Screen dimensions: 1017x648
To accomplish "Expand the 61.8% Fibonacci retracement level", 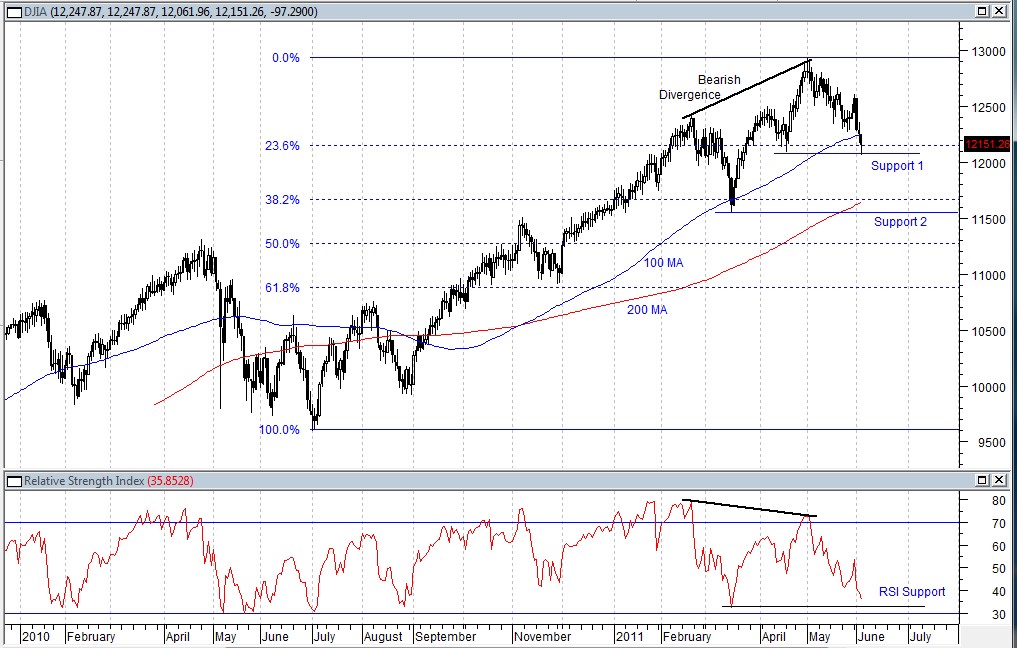I will [281, 288].
